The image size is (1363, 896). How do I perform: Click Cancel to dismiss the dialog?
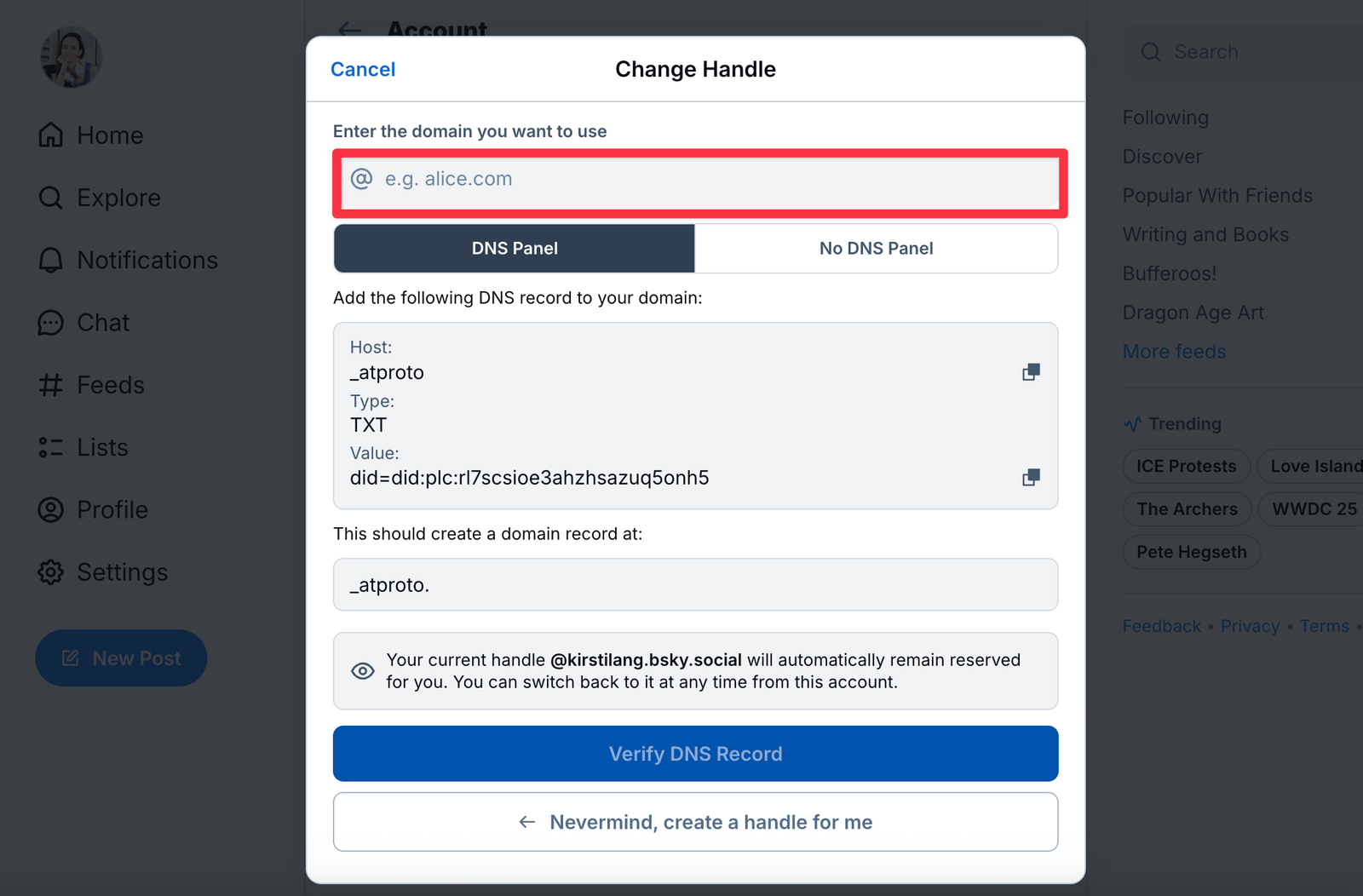click(x=363, y=69)
